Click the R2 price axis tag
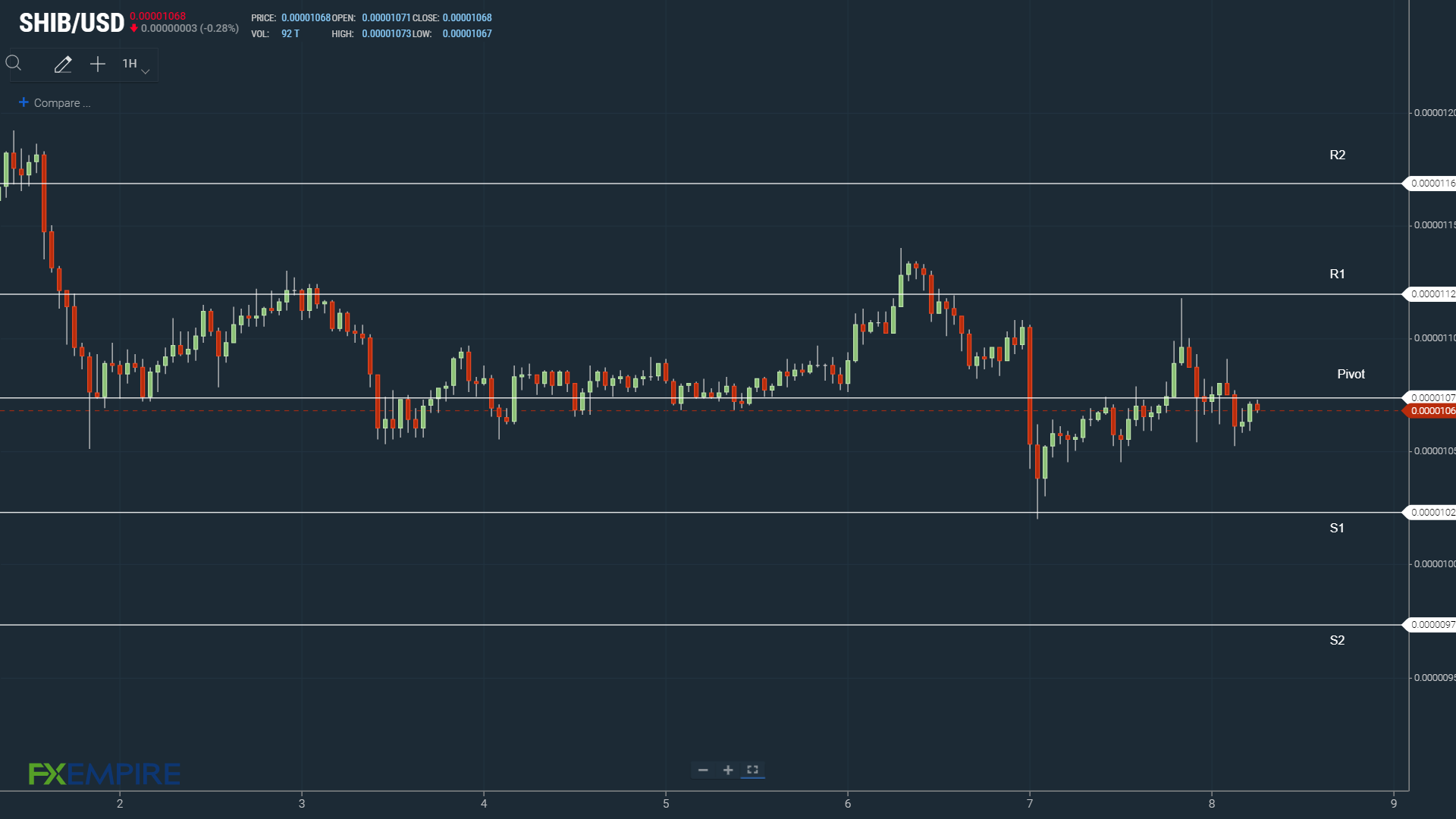The height and width of the screenshot is (819, 1456). click(x=1430, y=184)
